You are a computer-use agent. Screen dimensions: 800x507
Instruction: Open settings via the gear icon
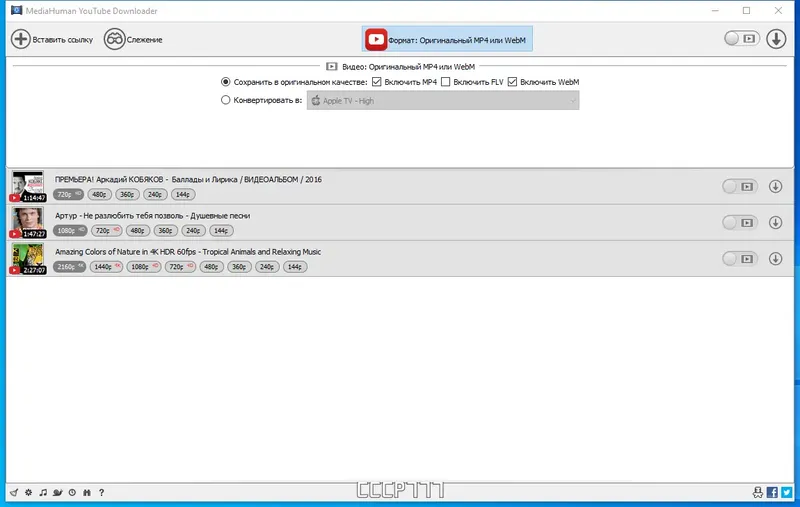(29, 492)
